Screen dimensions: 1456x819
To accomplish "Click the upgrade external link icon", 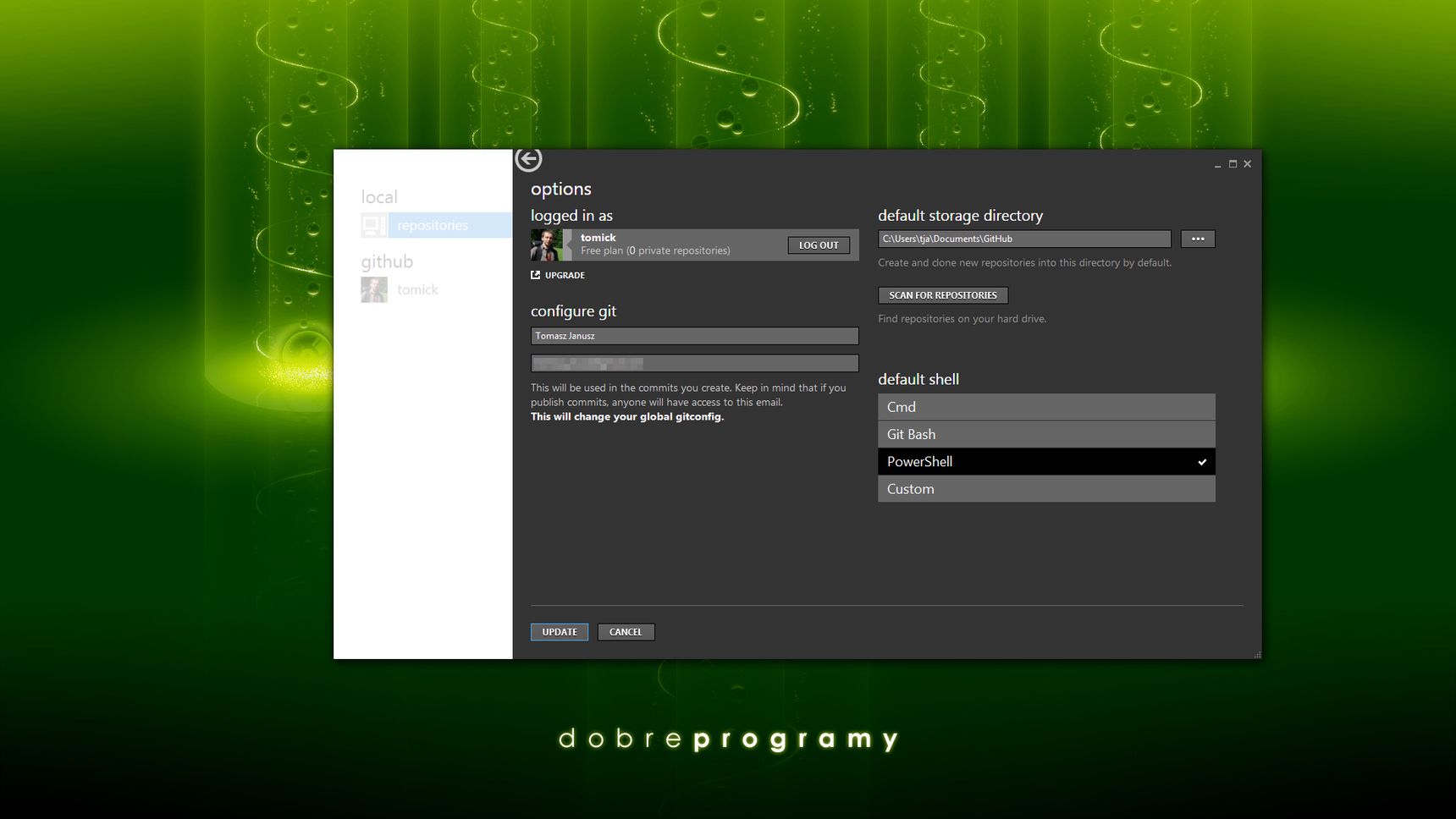I will tap(535, 275).
